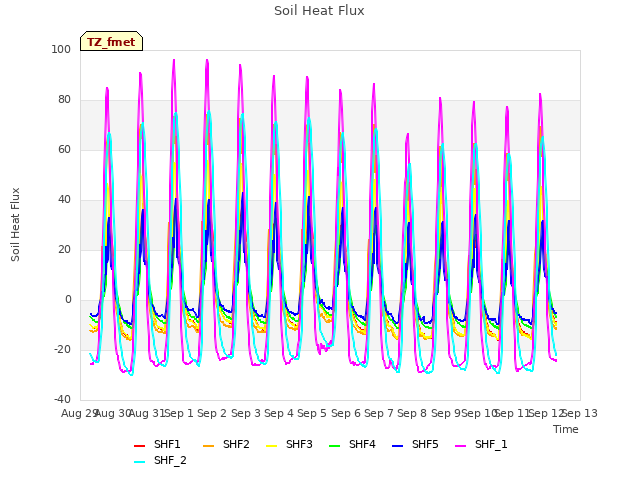Image resolution: width=640 pixels, height=480 pixels.
Task: Click the Sep 8 x-axis date label
Action: click(412, 413)
